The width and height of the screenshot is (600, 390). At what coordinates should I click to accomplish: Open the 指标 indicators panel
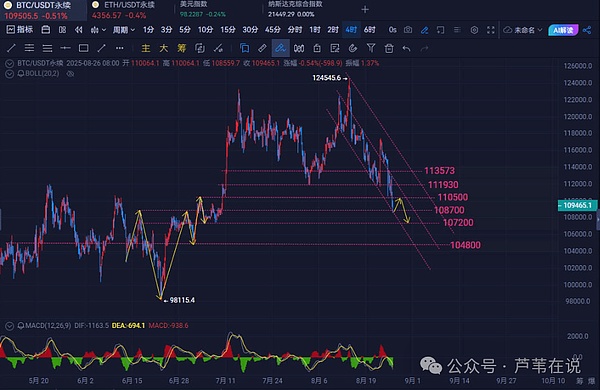(20, 29)
